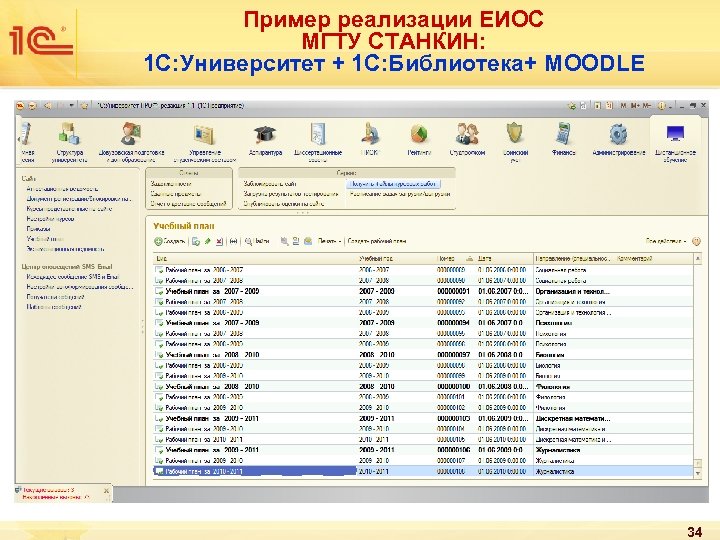Open Учебный план in left navigation

[45, 239]
